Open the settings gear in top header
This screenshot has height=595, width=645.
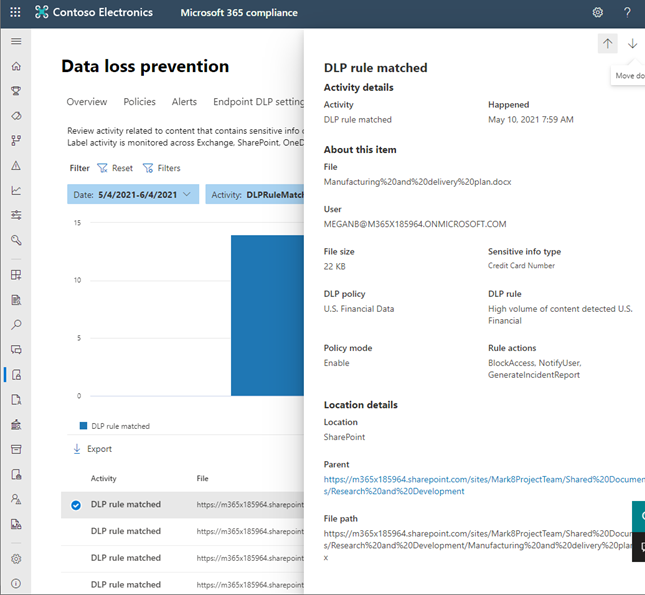point(598,12)
